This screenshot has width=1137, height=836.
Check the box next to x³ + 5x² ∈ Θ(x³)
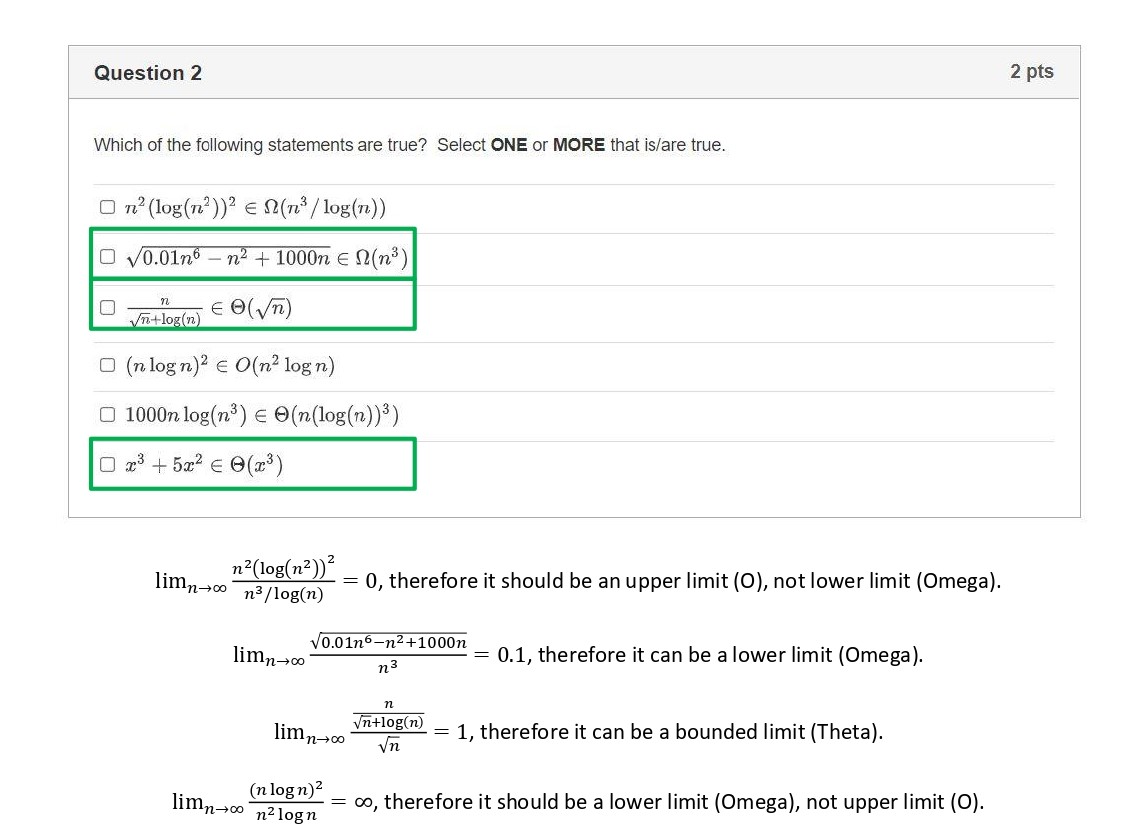108,465
